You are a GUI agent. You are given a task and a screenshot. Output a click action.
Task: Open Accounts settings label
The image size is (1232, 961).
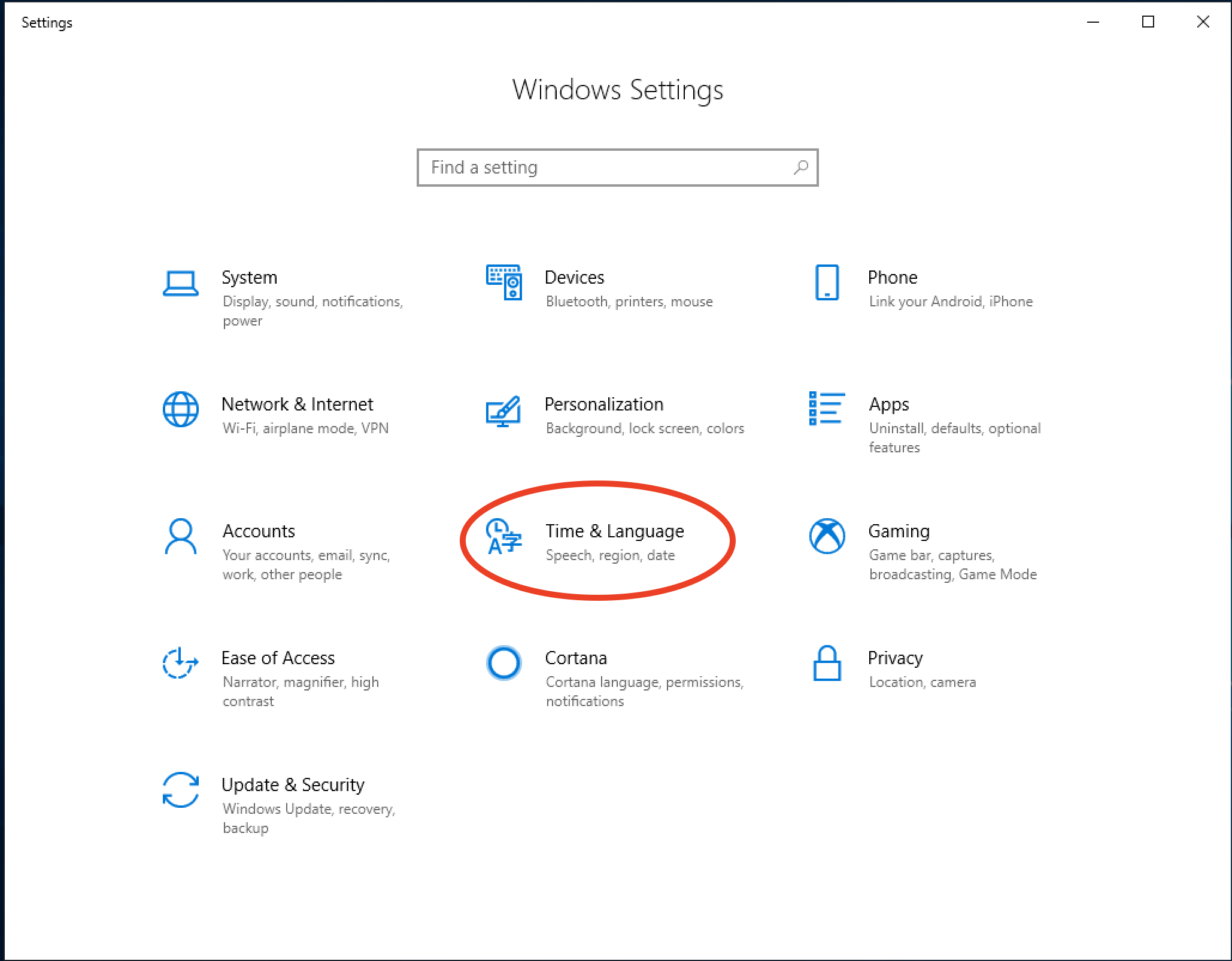click(x=259, y=531)
